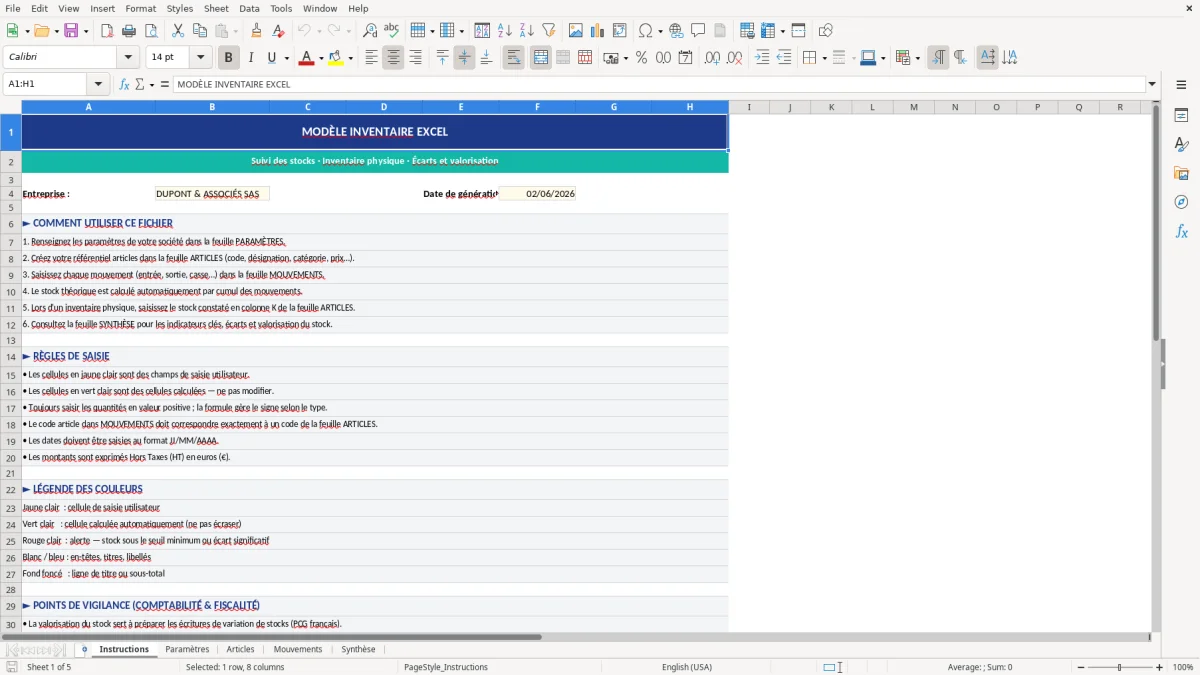Expand Name Box dropdown
This screenshot has width=1200, height=675.
[98, 85]
